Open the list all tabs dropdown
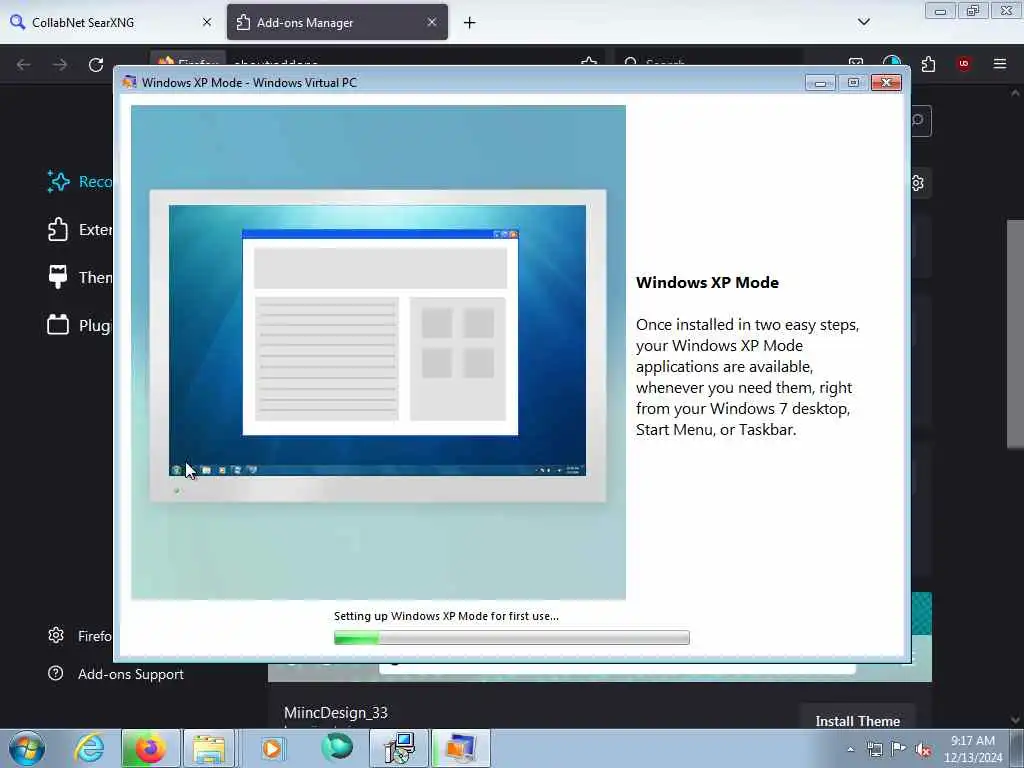 (x=863, y=22)
